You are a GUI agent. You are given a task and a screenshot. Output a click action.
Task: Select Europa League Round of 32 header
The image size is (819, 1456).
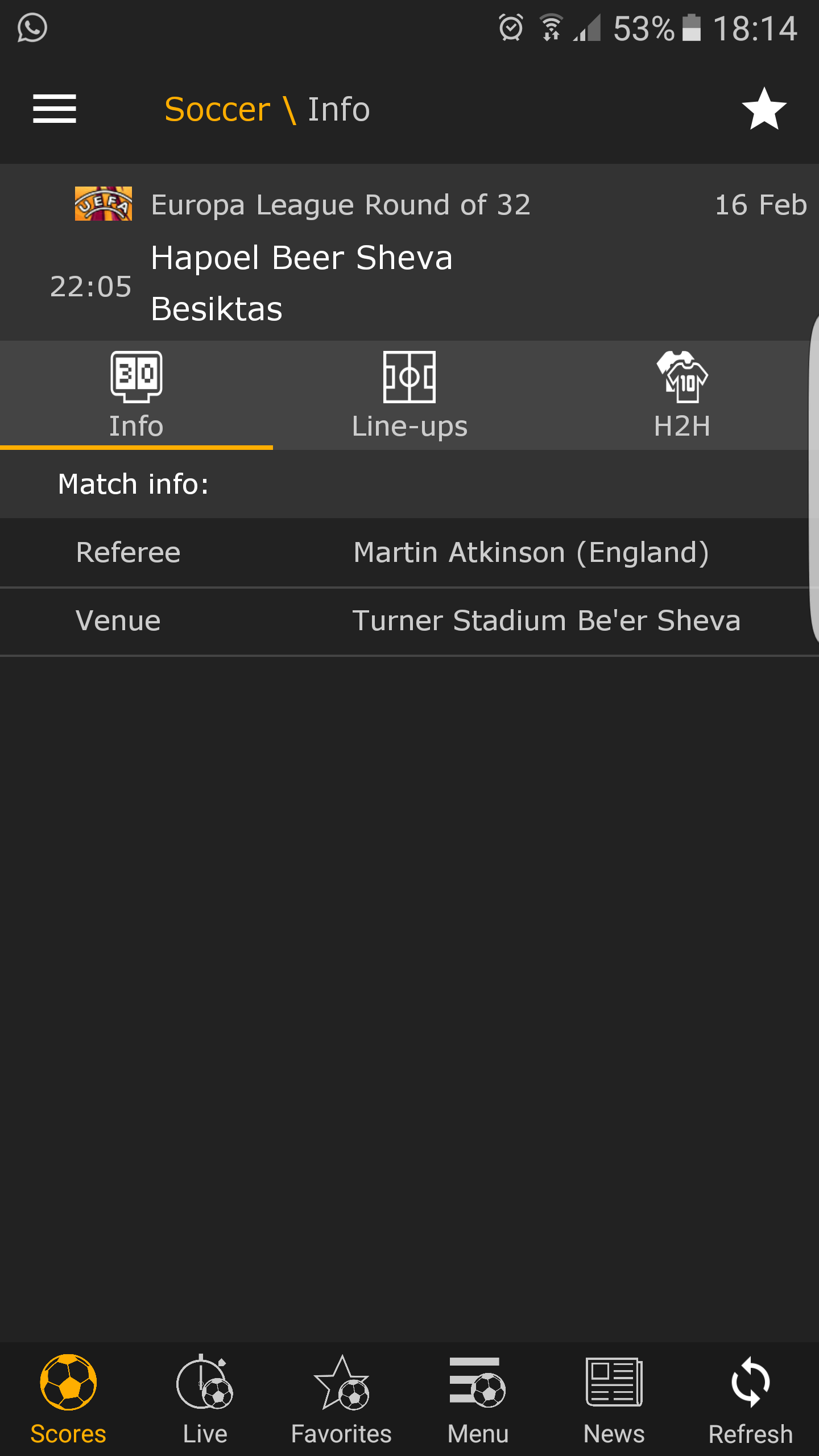coord(341,205)
